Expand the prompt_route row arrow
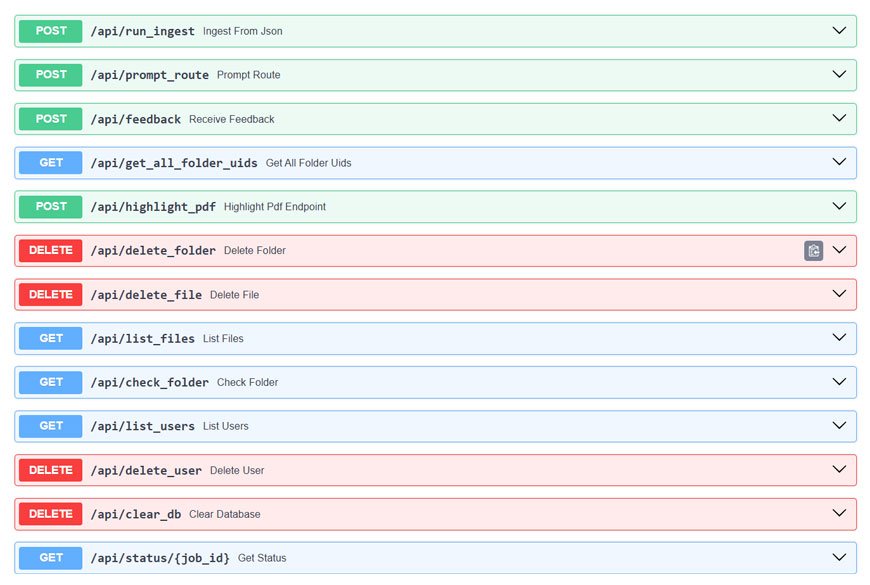 click(x=839, y=75)
